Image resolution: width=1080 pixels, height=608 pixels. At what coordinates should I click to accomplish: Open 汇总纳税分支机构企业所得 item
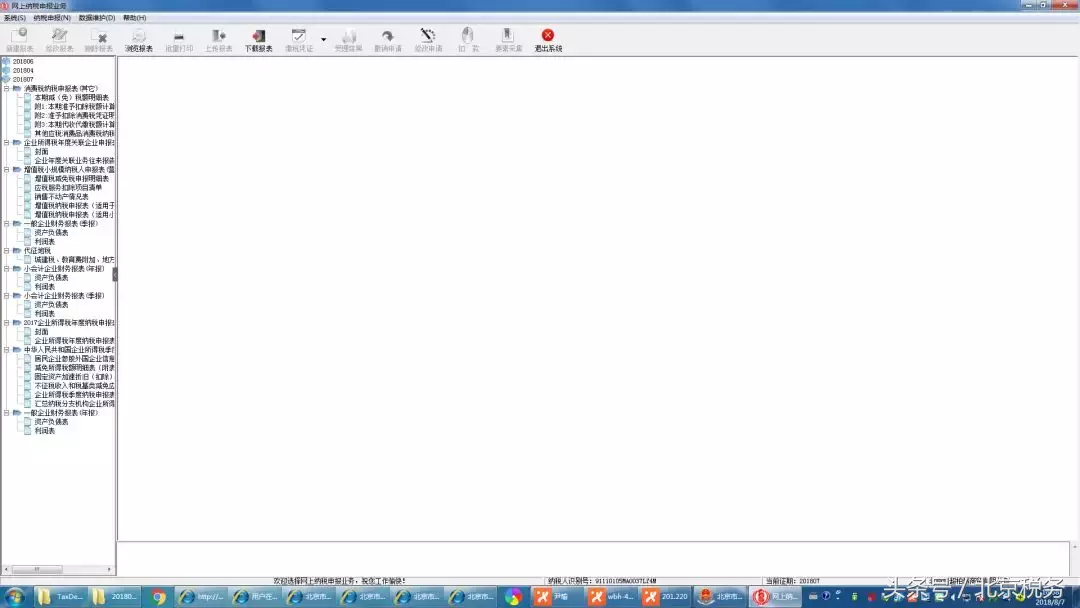click(x=74, y=403)
